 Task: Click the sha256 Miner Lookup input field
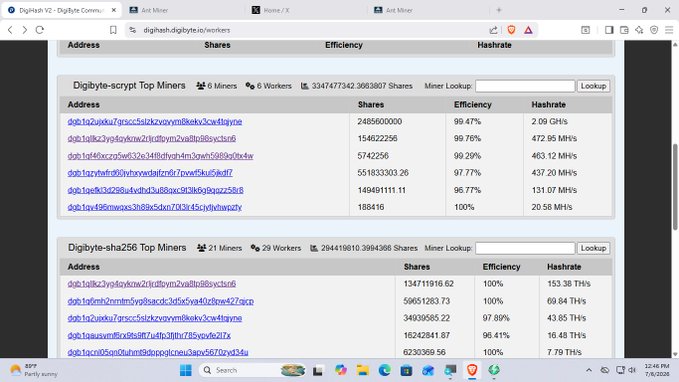tap(525, 248)
